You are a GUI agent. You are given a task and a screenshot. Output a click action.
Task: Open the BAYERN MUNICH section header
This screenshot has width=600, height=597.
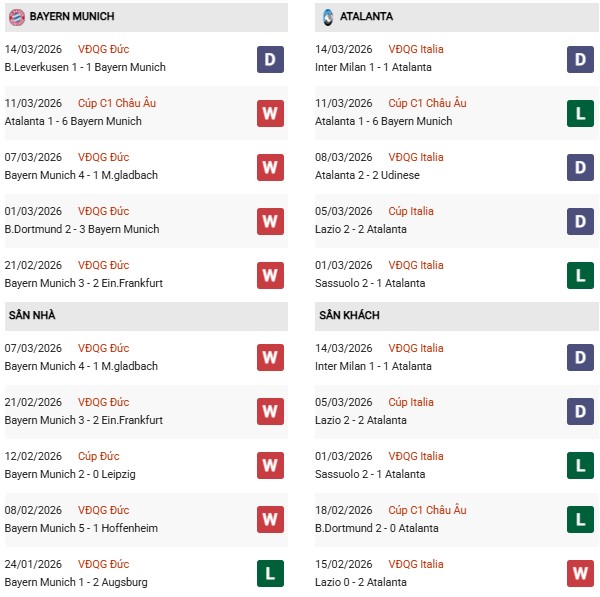point(72,17)
